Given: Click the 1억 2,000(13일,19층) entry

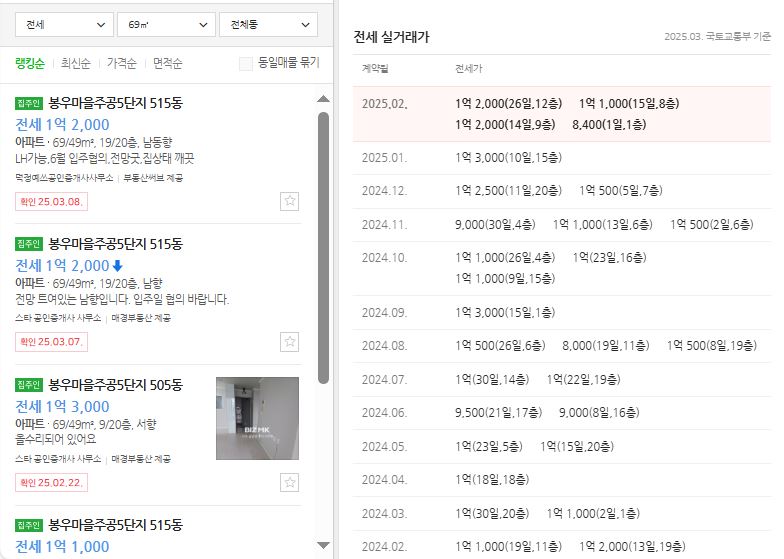Looking at the screenshot, I should pos(632,546).
